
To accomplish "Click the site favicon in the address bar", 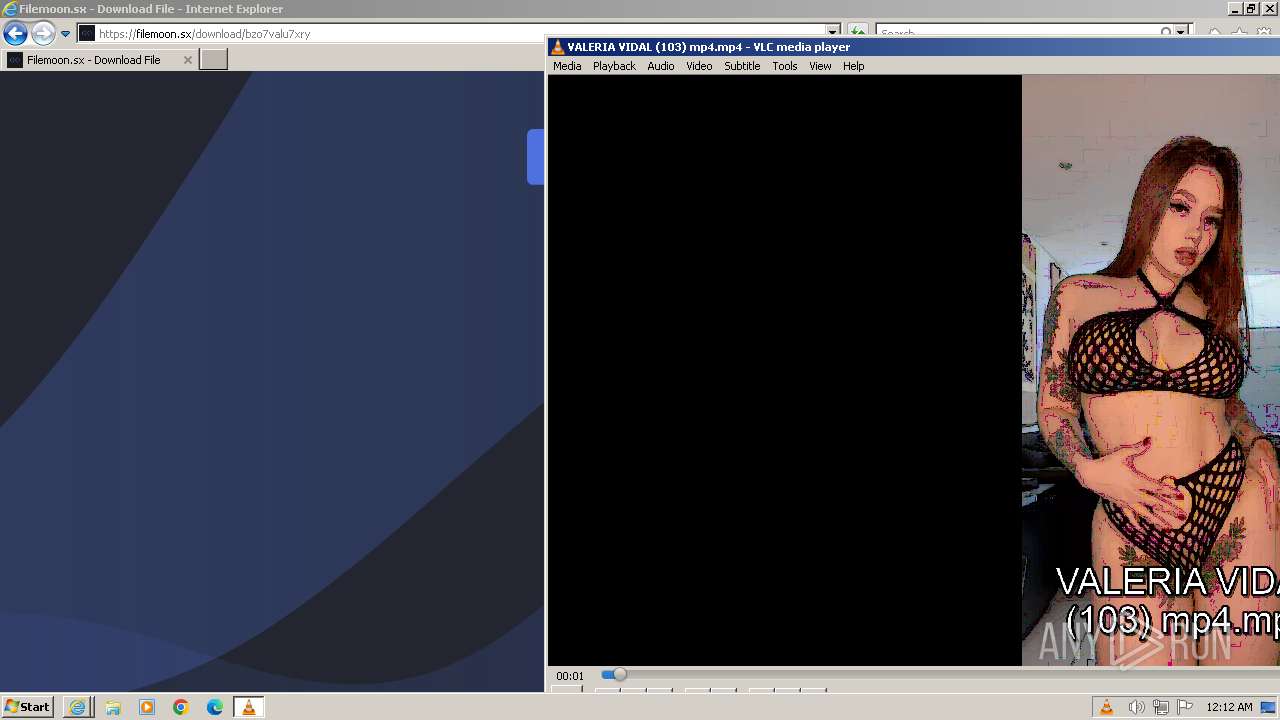I will 87,34.
